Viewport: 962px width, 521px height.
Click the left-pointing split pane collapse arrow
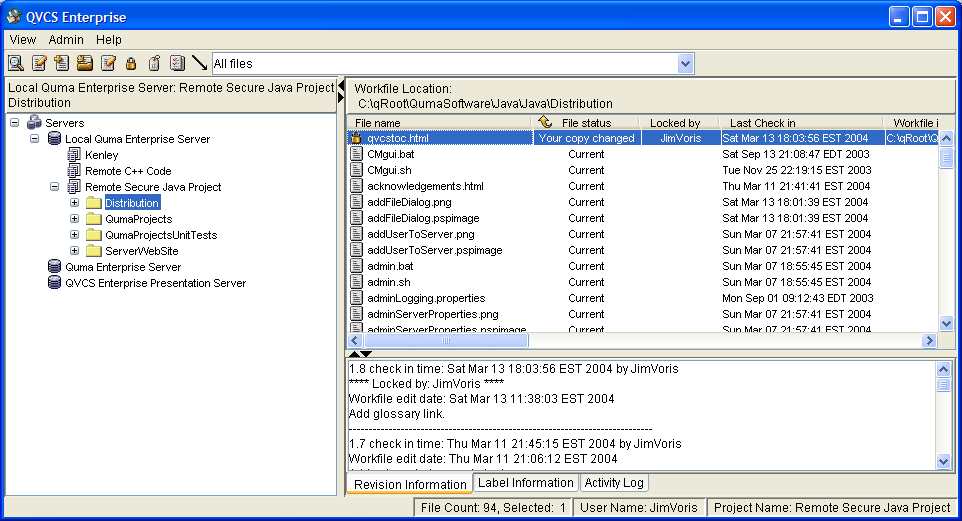(342, 86)
